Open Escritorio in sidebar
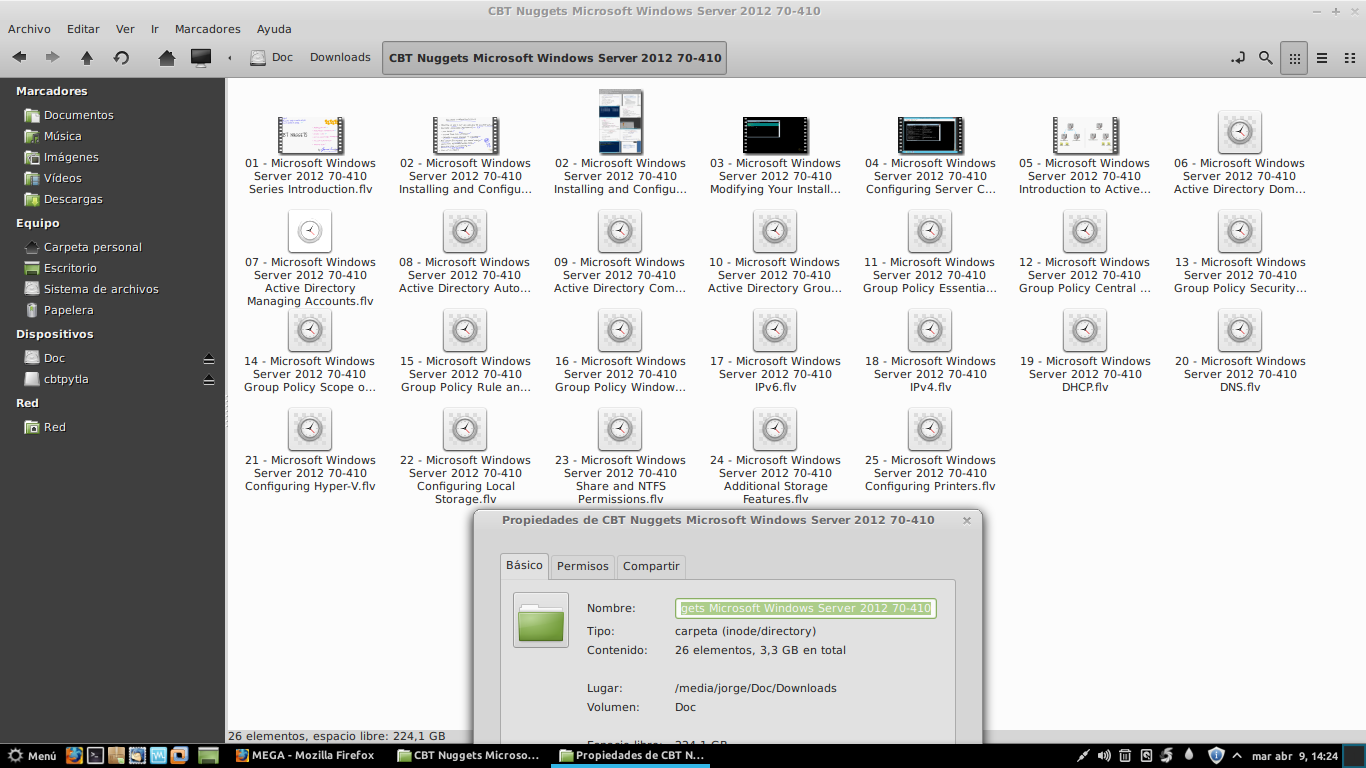The width and height of the screenshot is (1366, 768). pyautogui.click(x=70, y=268)
